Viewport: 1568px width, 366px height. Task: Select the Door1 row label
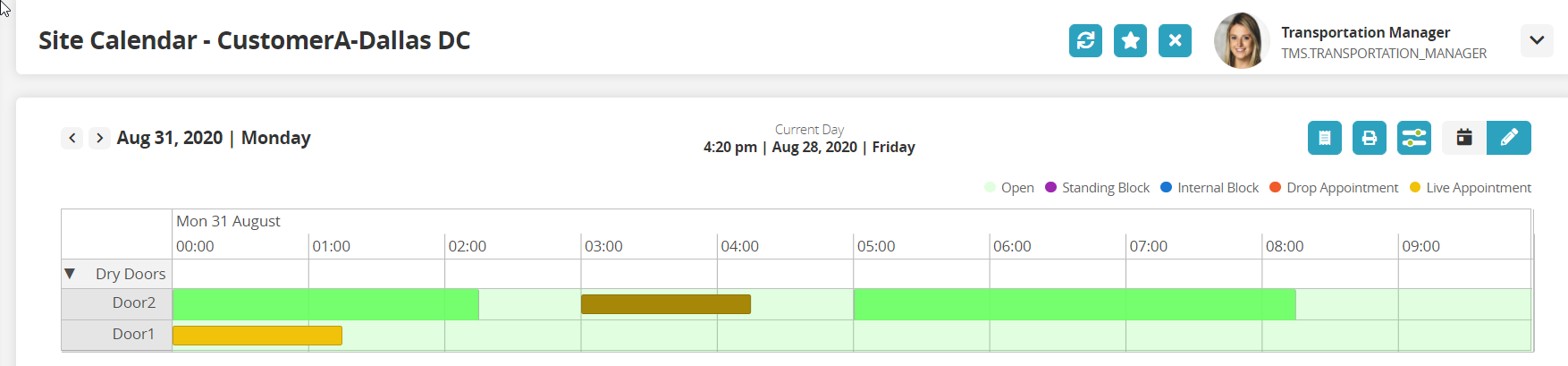pos(133,334)
